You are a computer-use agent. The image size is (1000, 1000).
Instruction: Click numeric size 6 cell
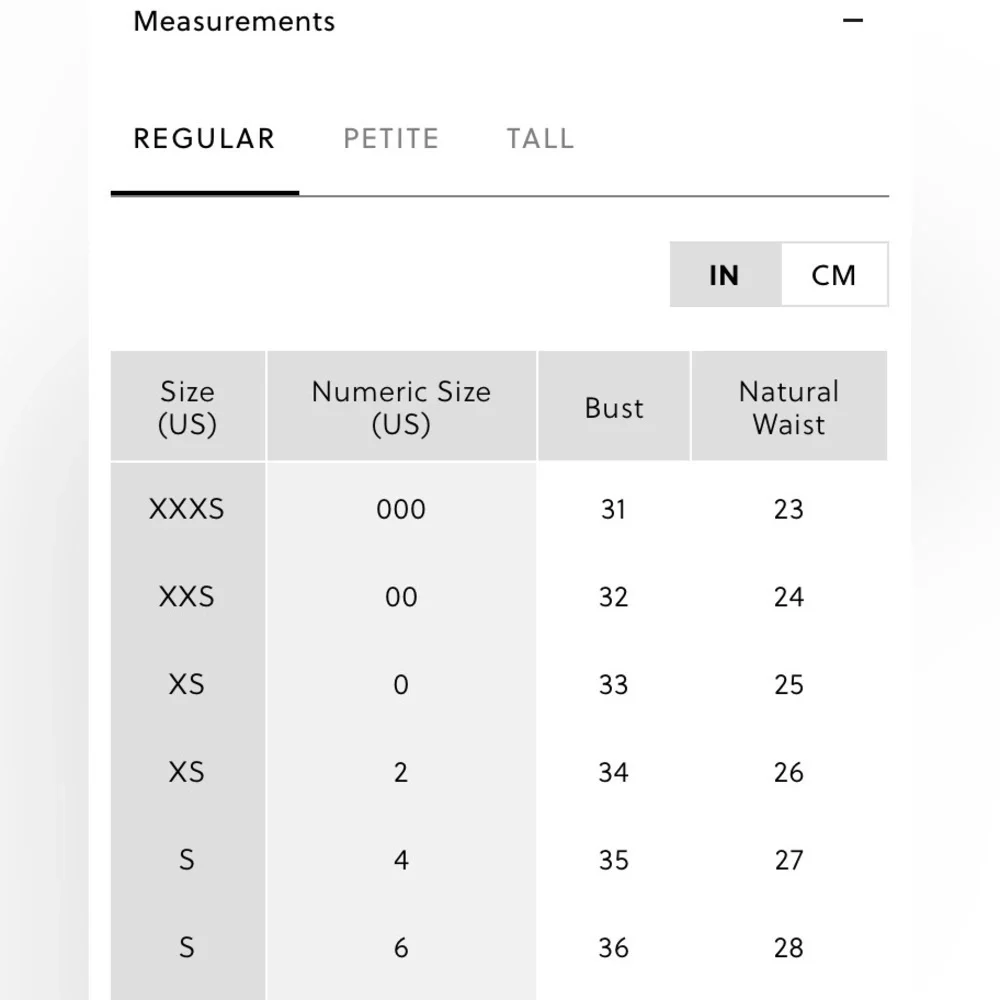[x=401, y=948]
